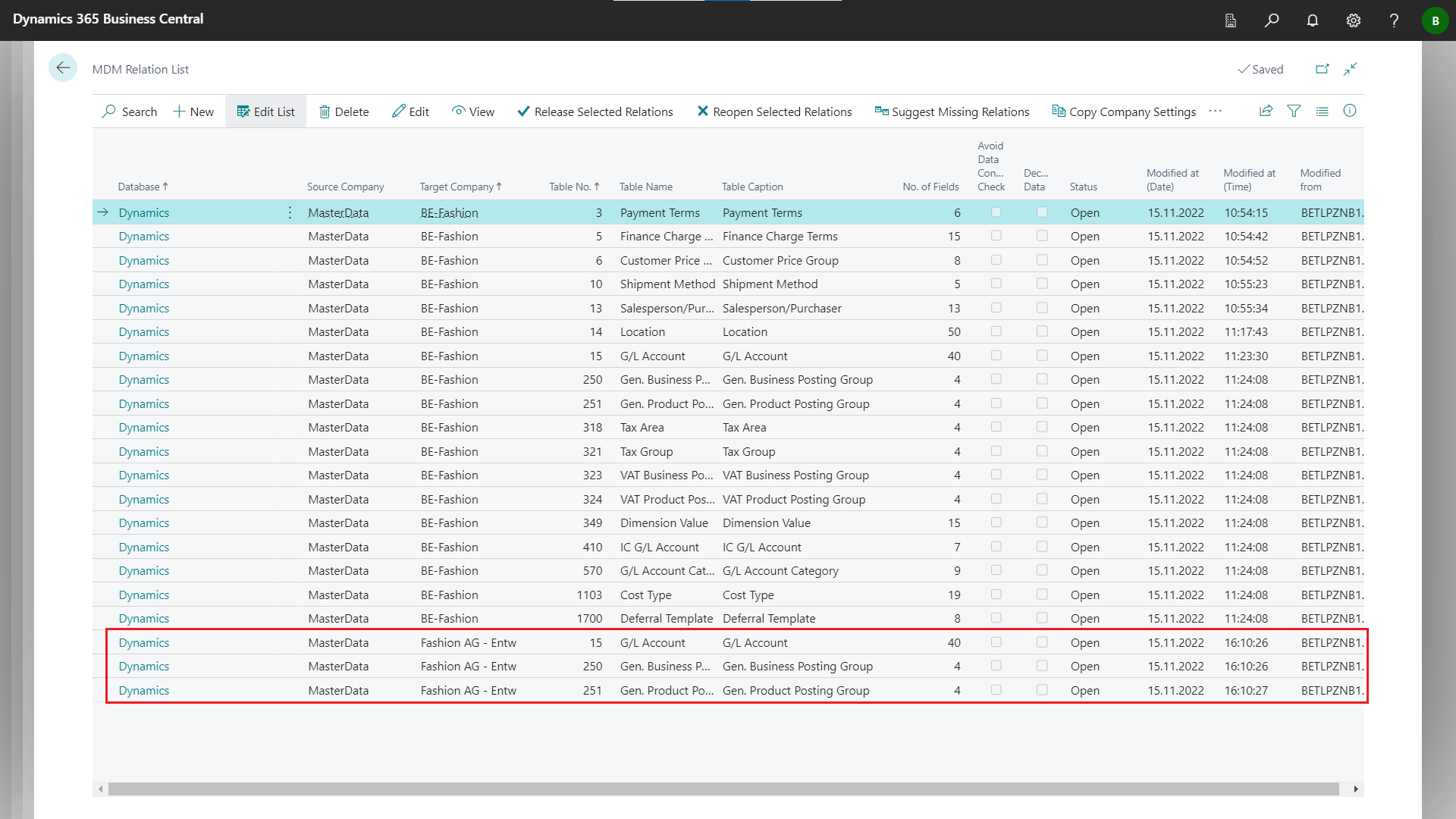Show more actions ellipsis in toolbar
The height and width of the screenshot is (819, 1456).
[x=1216, y=111]
